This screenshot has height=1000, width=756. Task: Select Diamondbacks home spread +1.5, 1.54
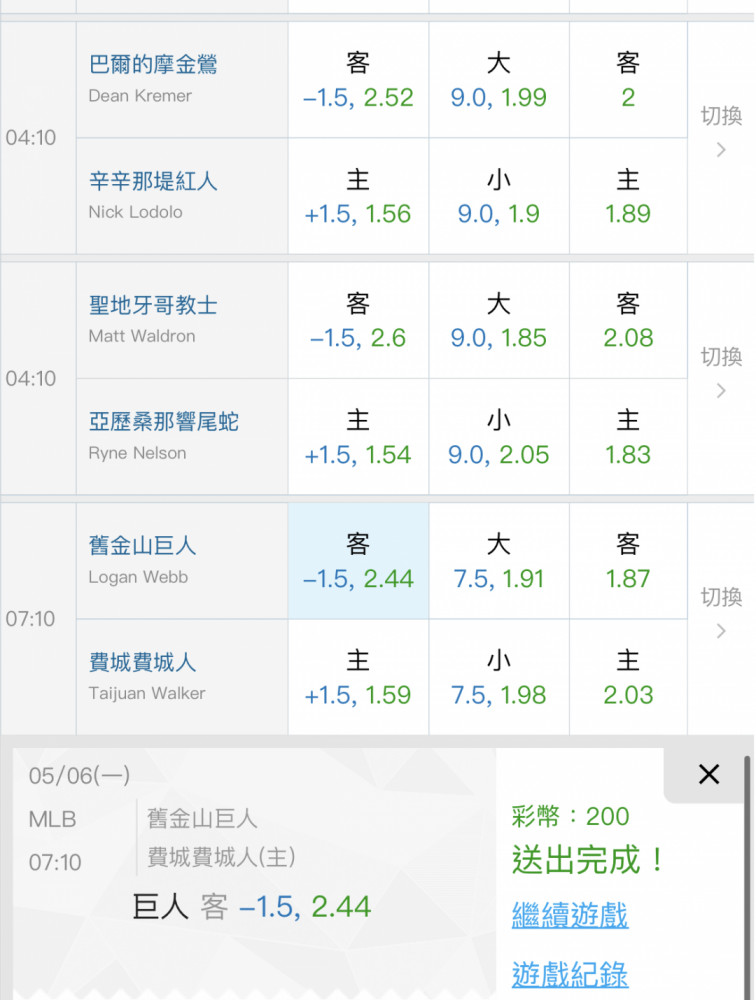pos(358,437)
